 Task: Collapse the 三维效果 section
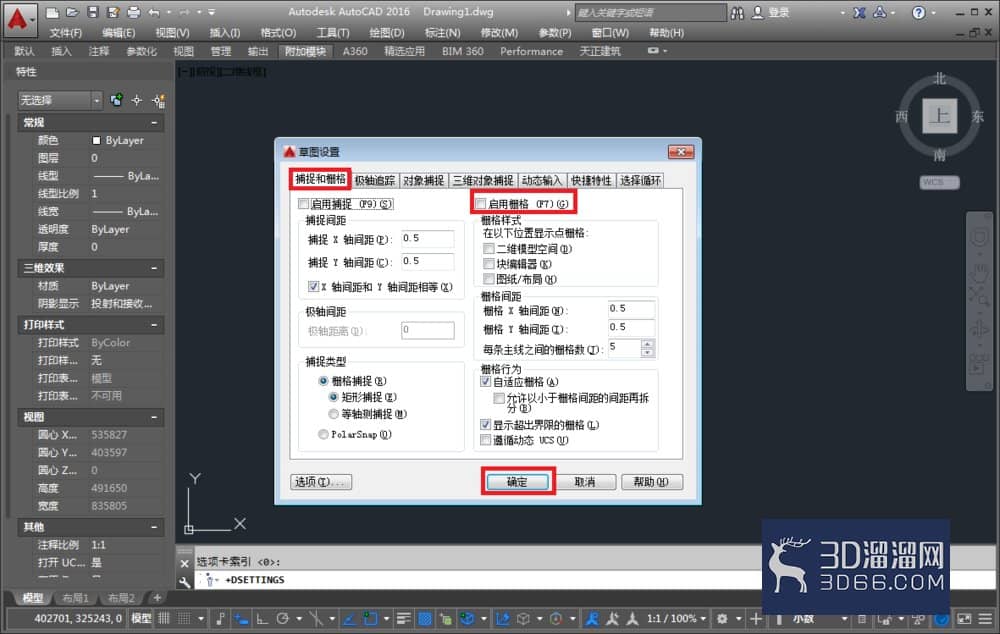point(154,269)
